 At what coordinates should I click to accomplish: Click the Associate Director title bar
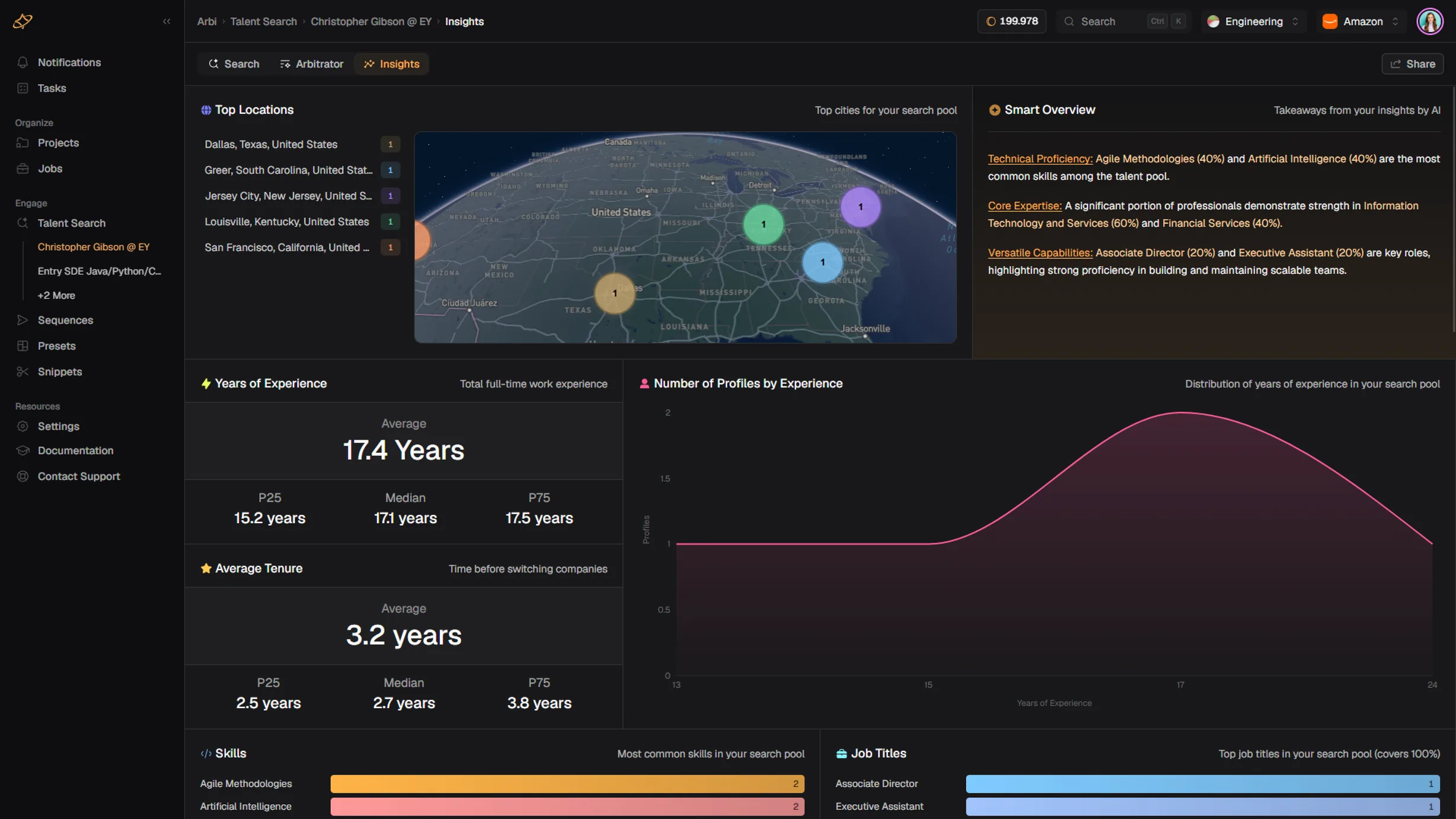click(x=1203, y=783)
